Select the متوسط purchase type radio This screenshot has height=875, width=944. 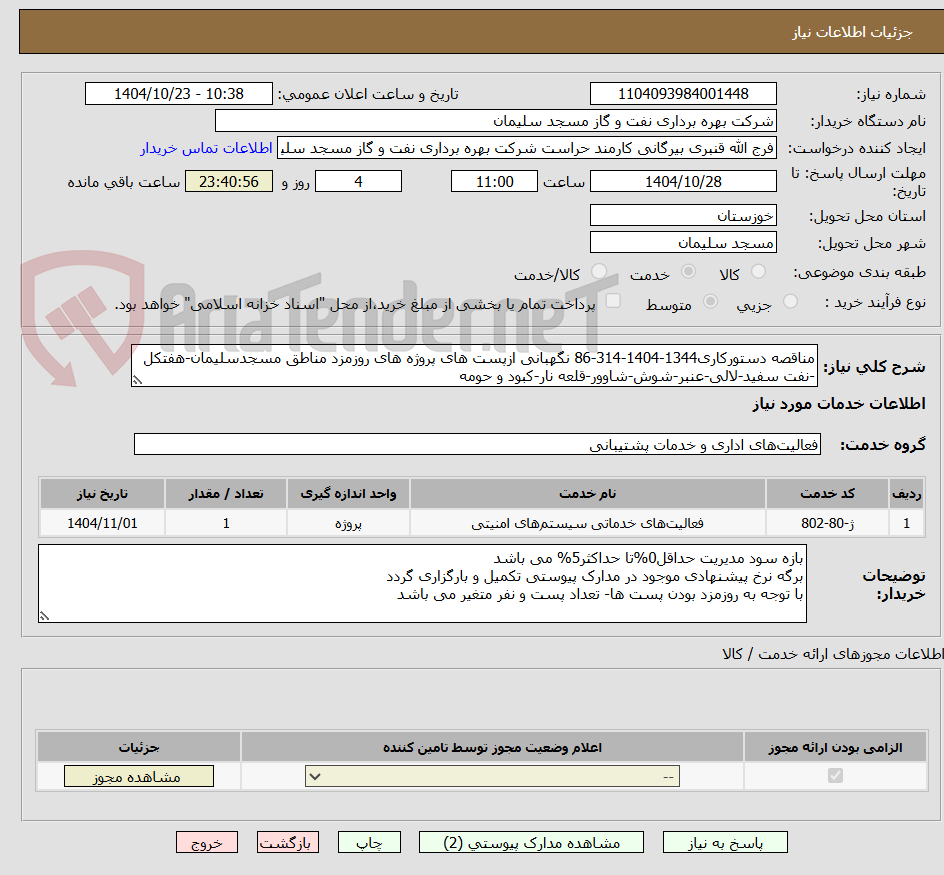coord(712,299)
